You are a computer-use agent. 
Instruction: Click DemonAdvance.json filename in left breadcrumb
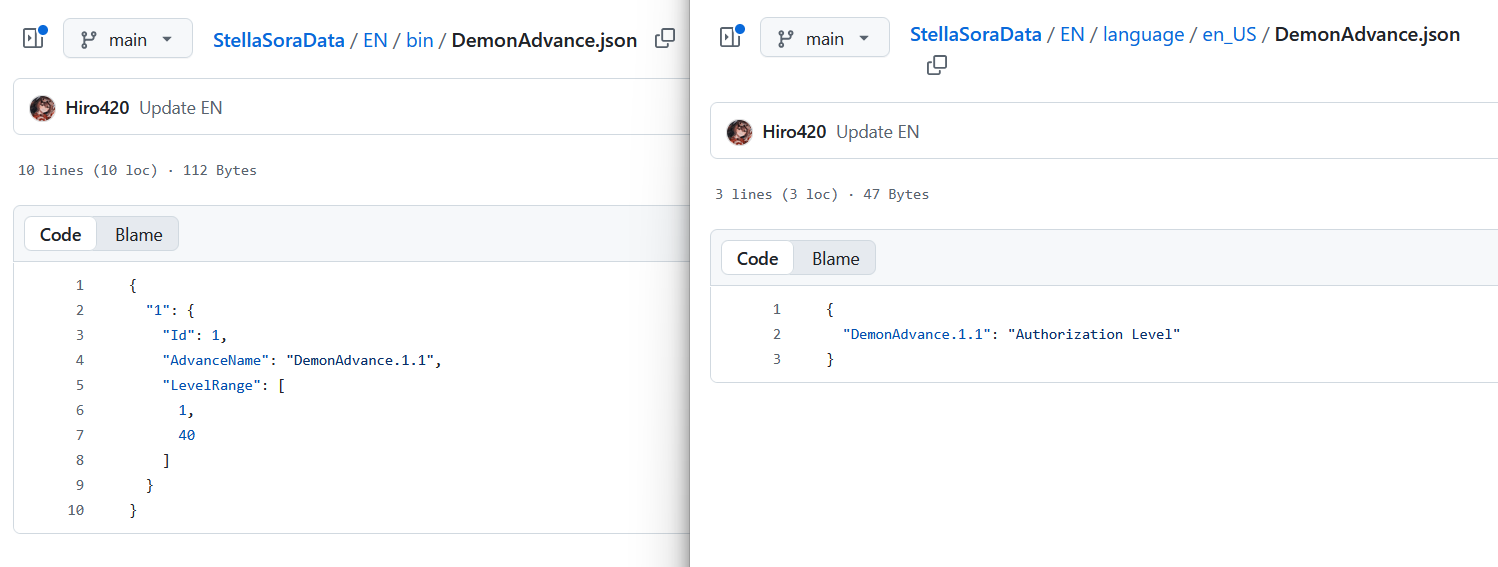[x=544, y=41]
